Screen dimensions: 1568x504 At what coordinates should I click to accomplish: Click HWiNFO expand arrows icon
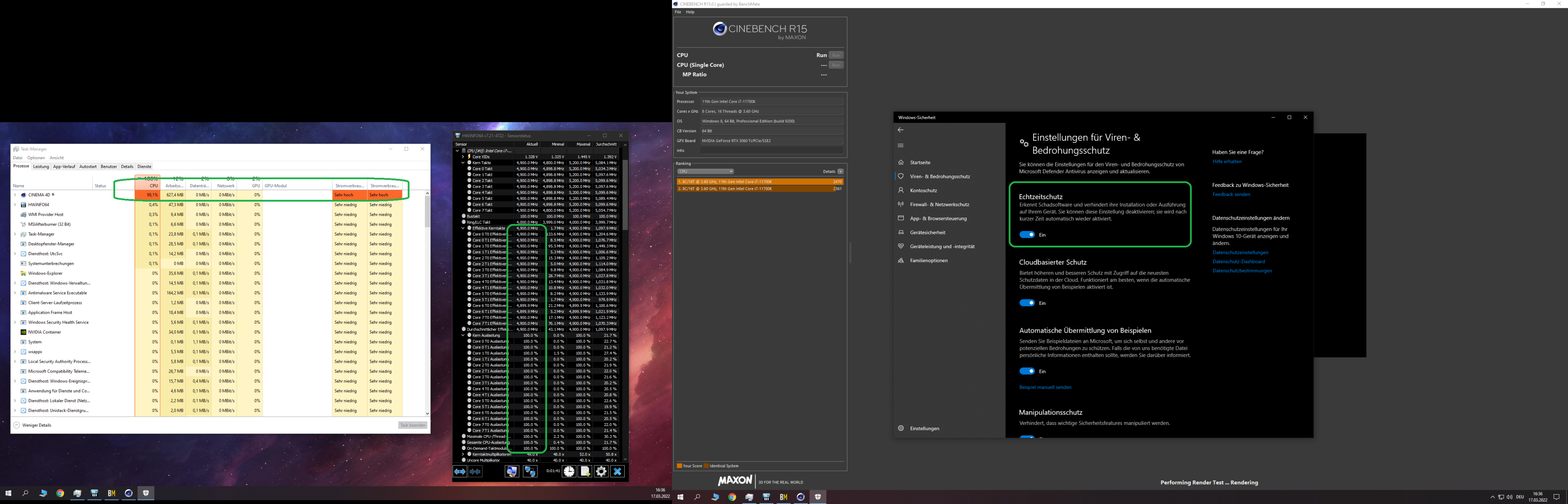click(460, 472)
